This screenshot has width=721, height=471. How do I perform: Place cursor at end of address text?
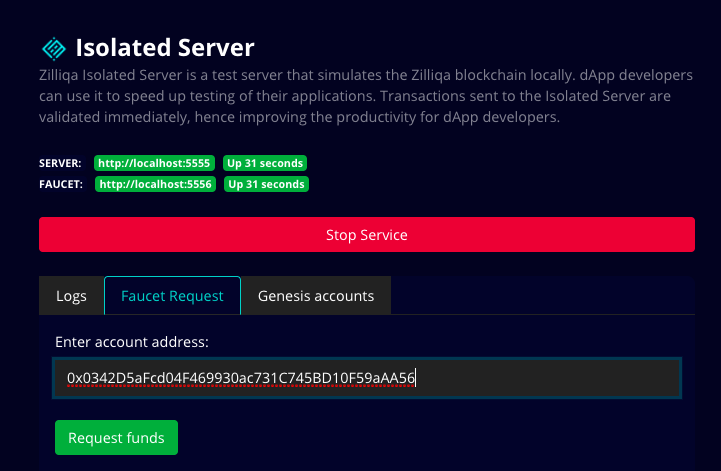(416, 378)
